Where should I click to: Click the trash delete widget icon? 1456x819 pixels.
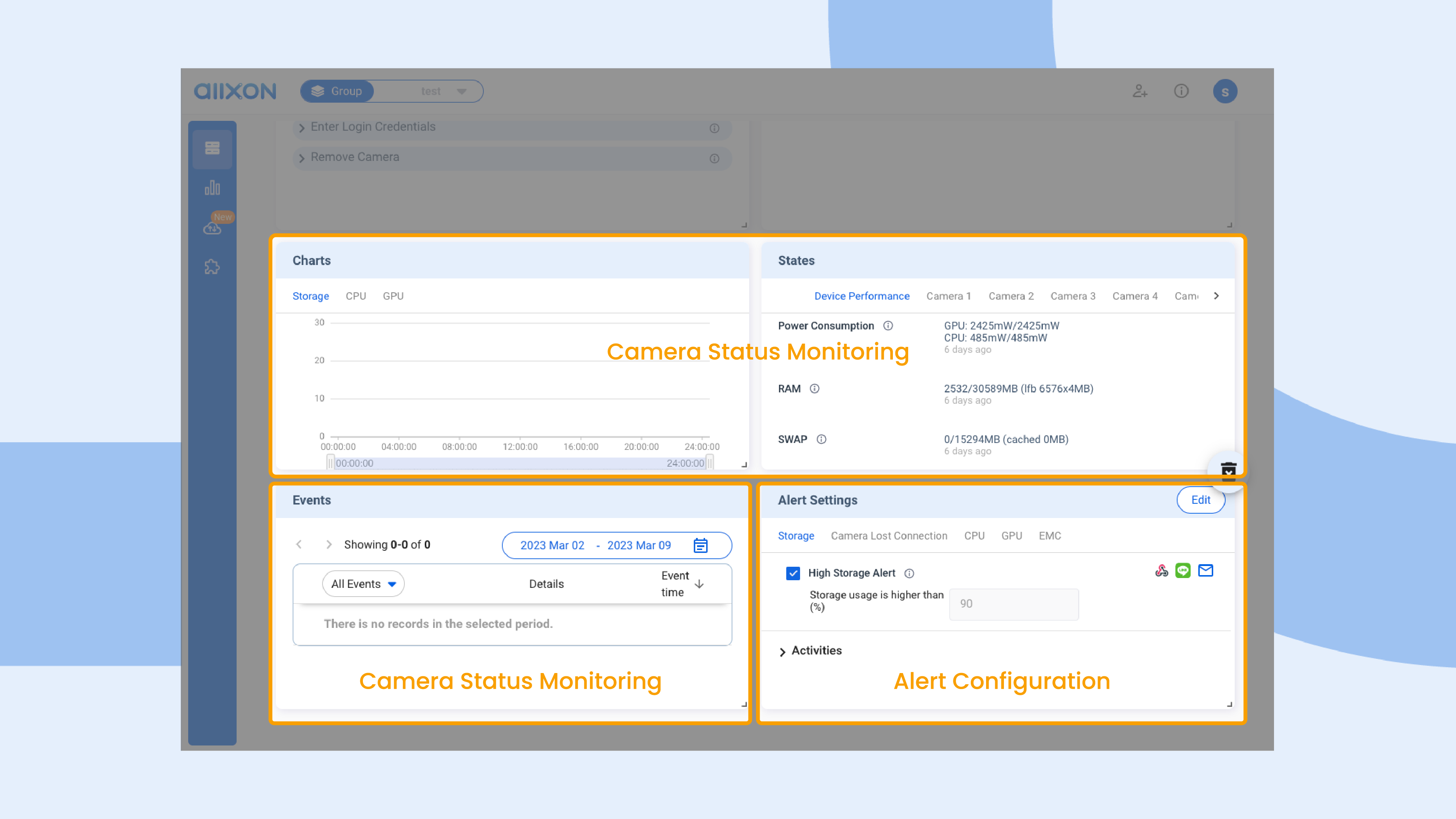click(1228, 471)
